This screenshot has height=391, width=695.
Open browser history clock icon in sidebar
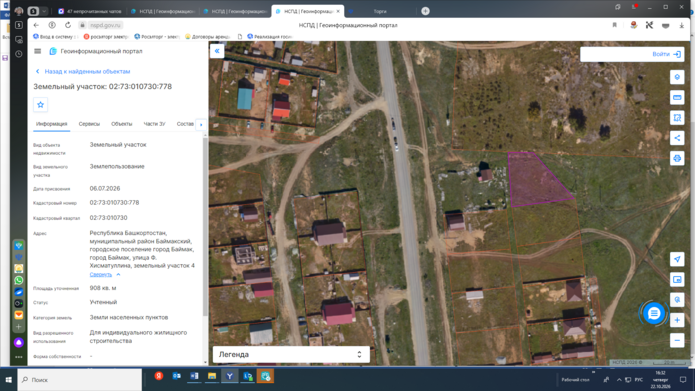pos(19,54)
